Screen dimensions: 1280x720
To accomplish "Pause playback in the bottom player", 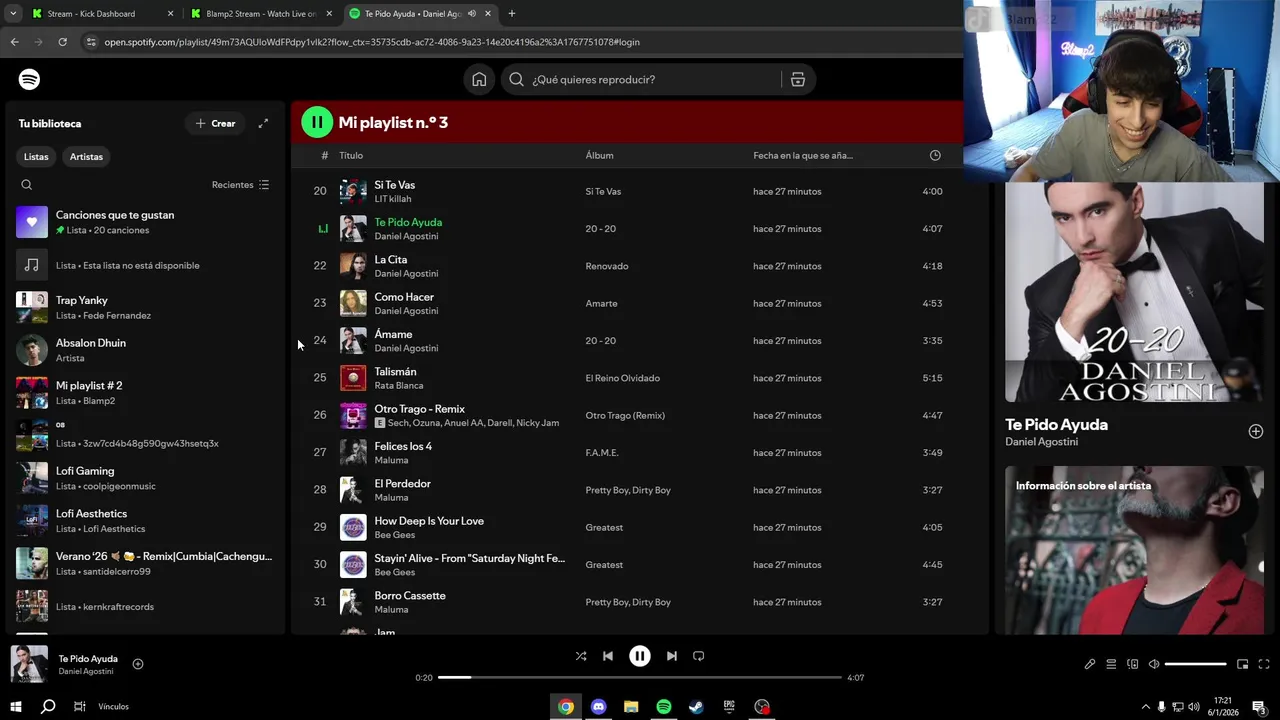I will coord(640,656).
